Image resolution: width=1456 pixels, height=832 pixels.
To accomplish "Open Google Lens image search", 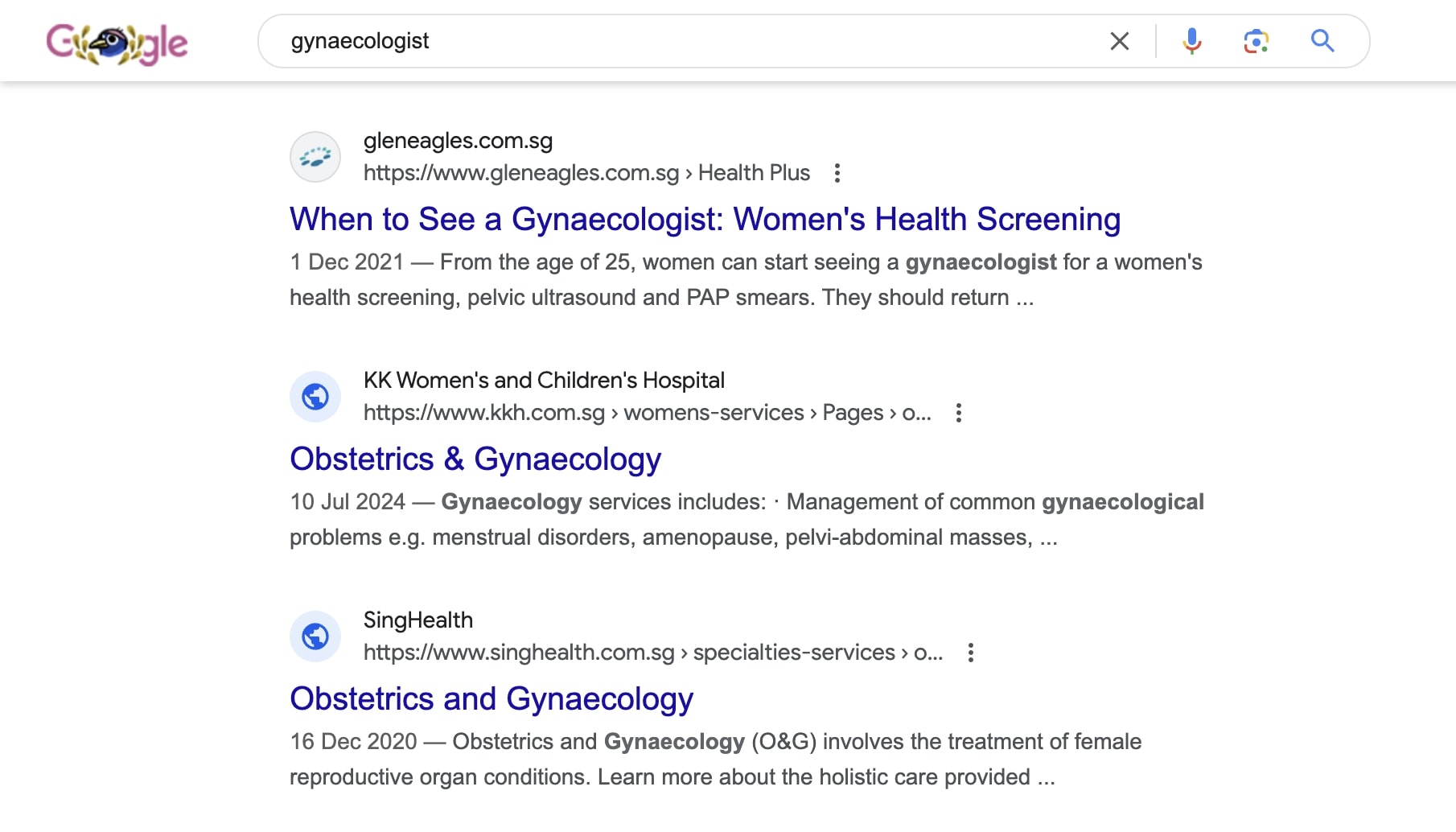I will (x=1256, y=41).
